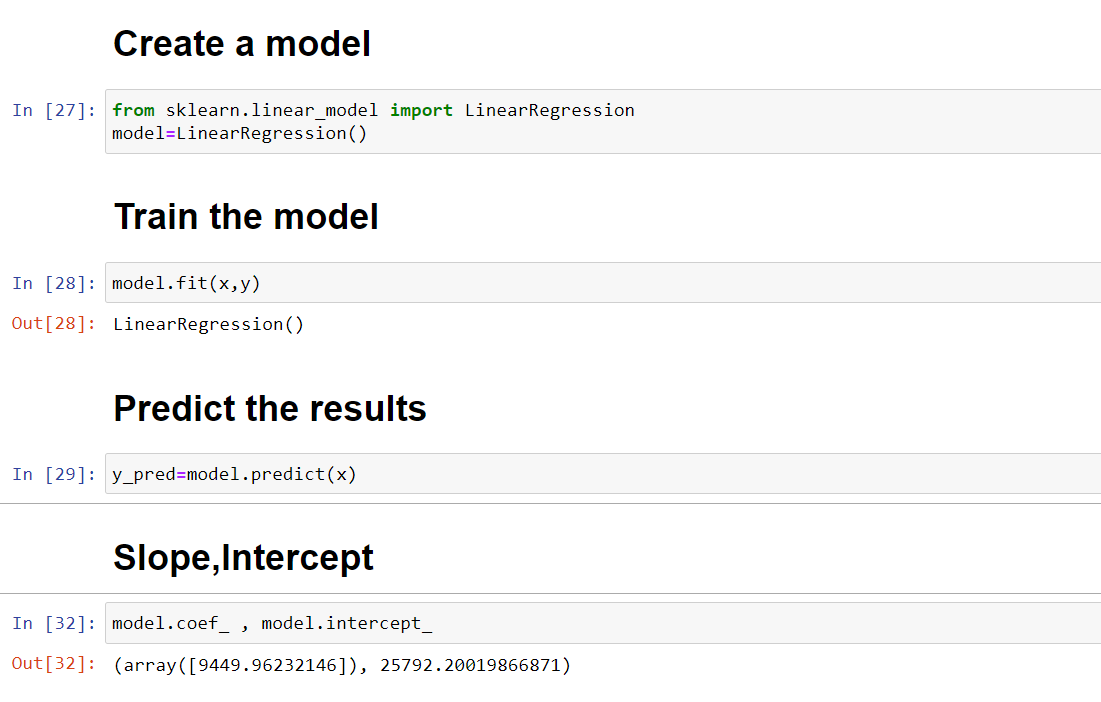The image size is (1101, 702).
Task: Select the In [28] cell prompt
Action: click(54, 284)
